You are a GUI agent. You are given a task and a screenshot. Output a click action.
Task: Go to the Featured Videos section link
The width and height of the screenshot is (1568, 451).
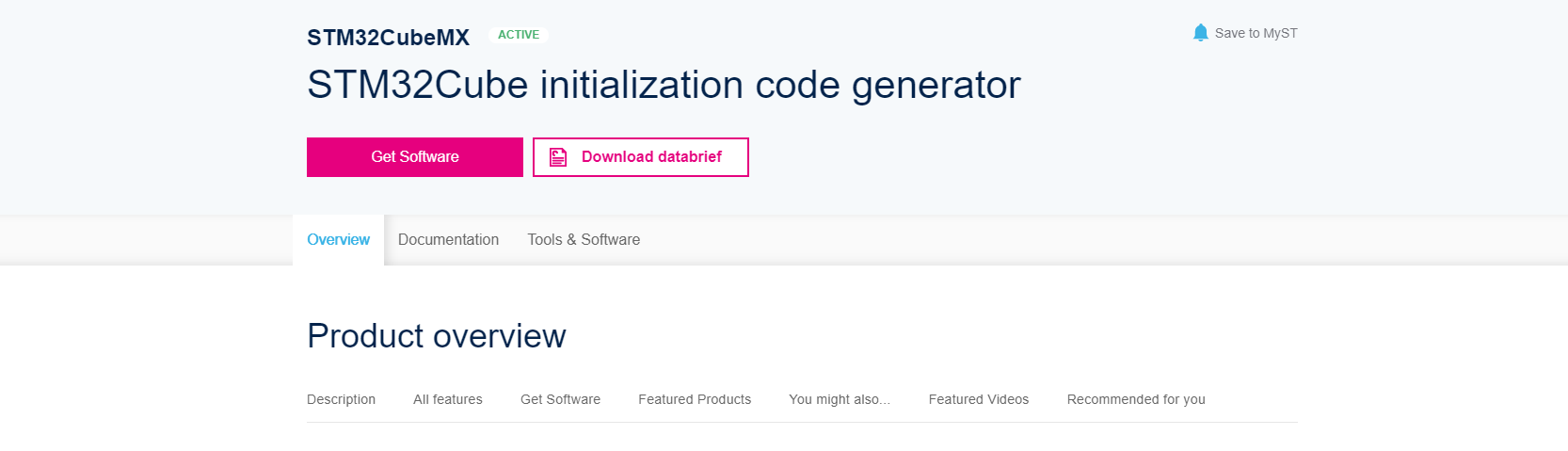pyautogui.click(x=979, y=399)
